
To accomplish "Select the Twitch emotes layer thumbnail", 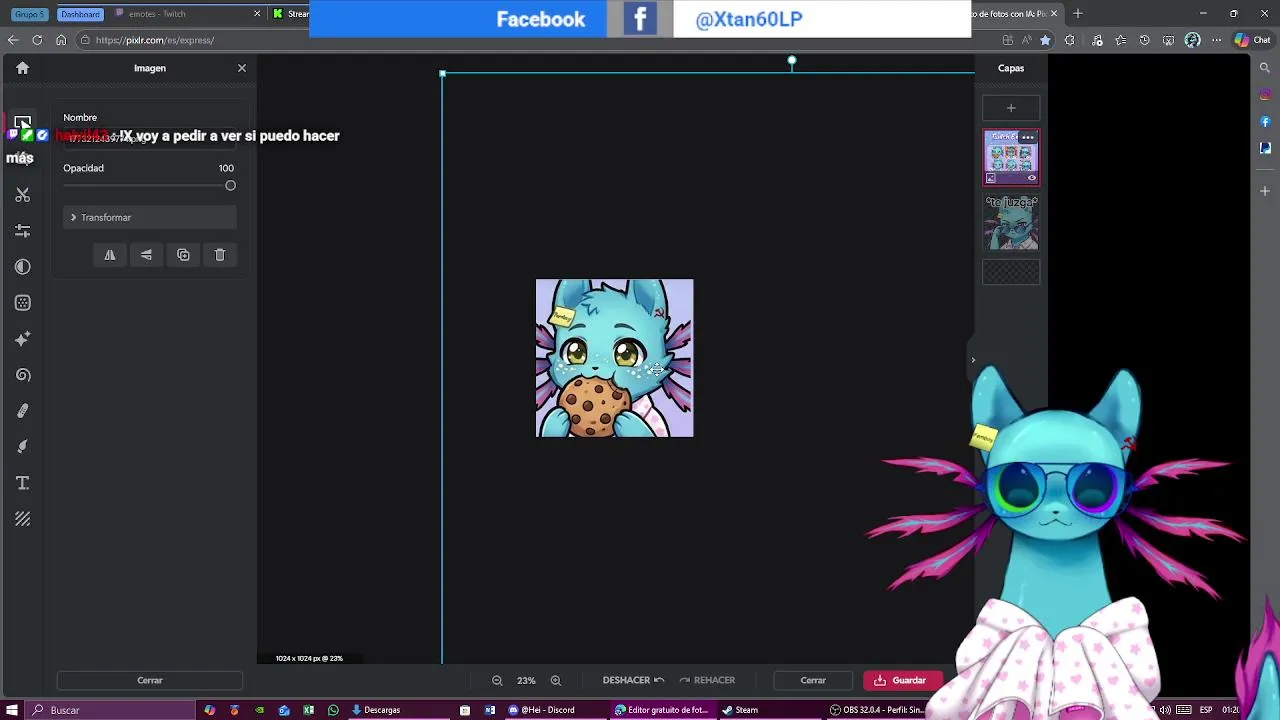I will 1011,158.
